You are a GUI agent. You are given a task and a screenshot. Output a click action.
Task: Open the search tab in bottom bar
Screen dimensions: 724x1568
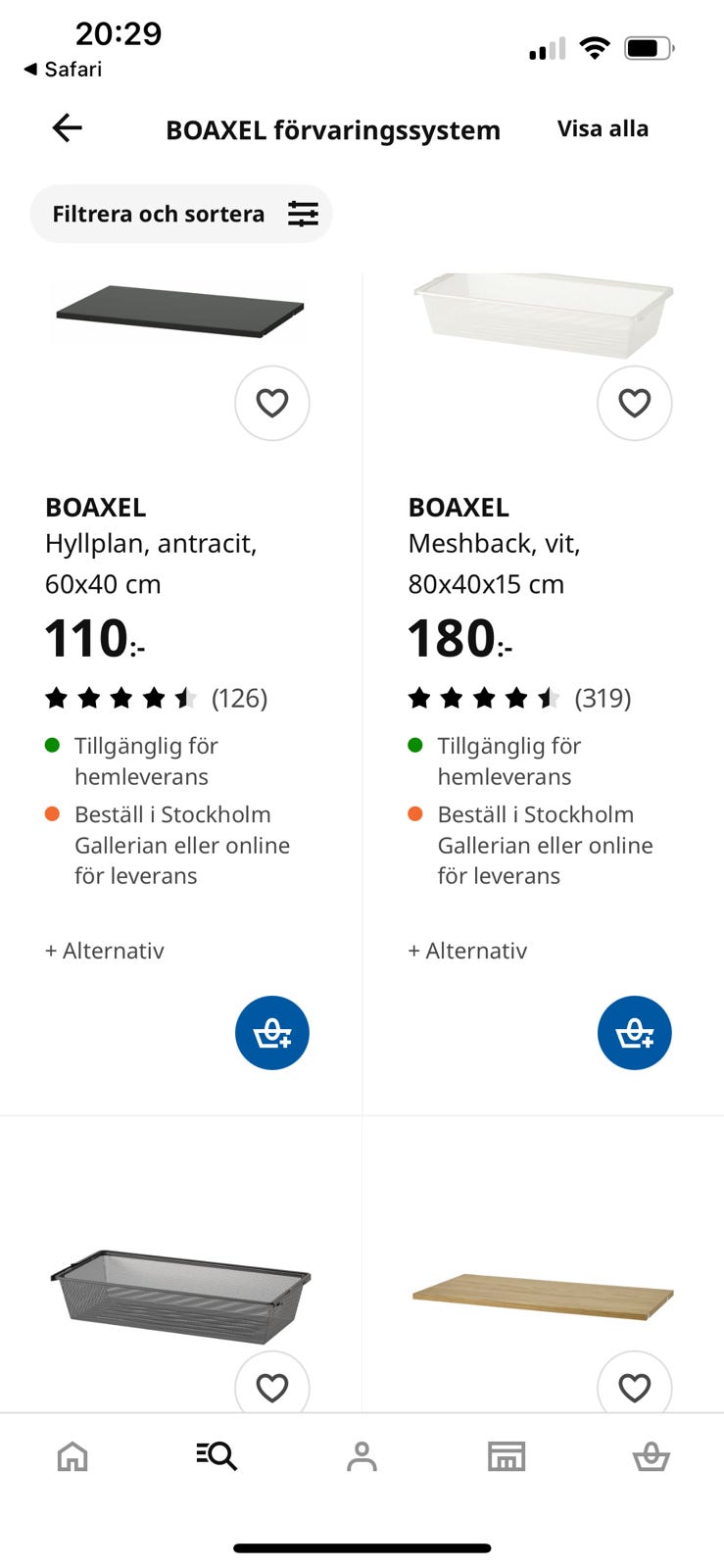coord(217,1456)
